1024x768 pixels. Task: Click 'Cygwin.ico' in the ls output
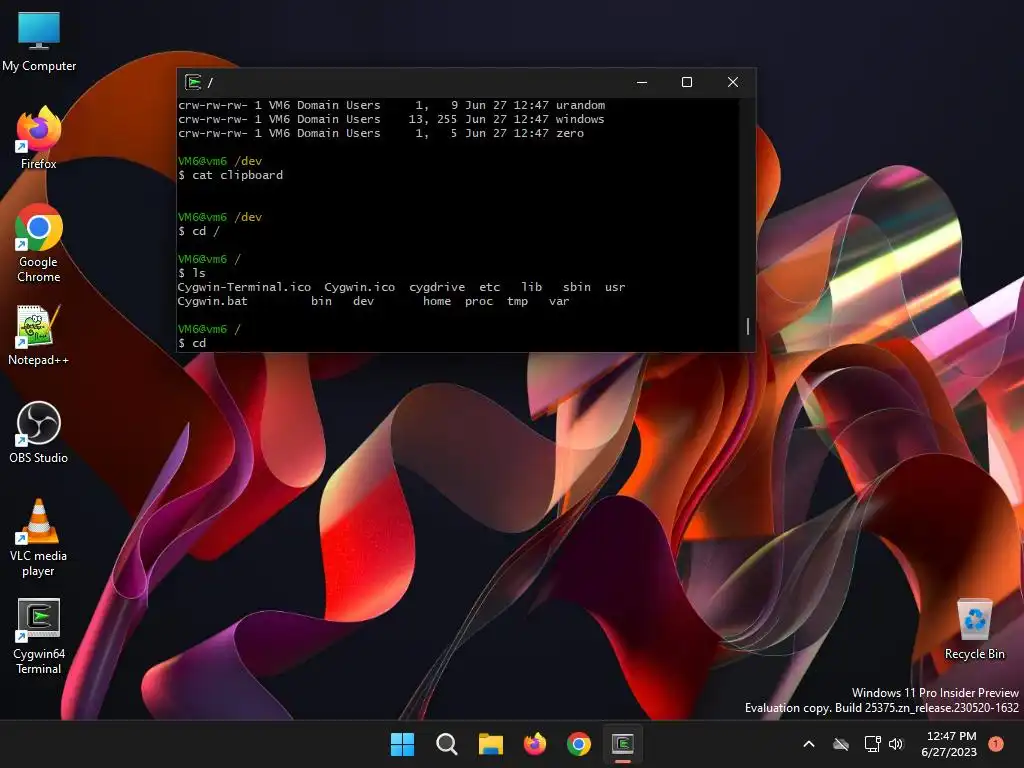pos(360,287)
